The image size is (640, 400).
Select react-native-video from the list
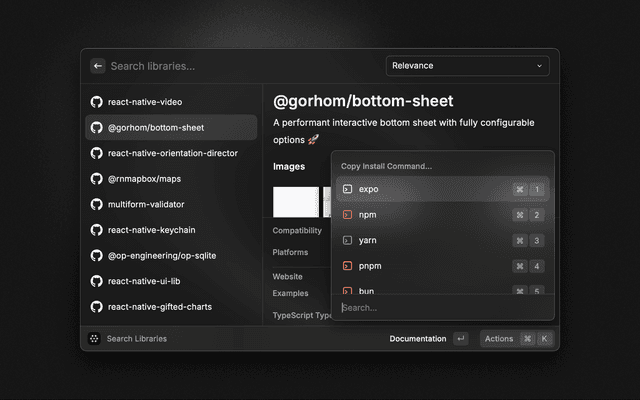coord(145,102)
